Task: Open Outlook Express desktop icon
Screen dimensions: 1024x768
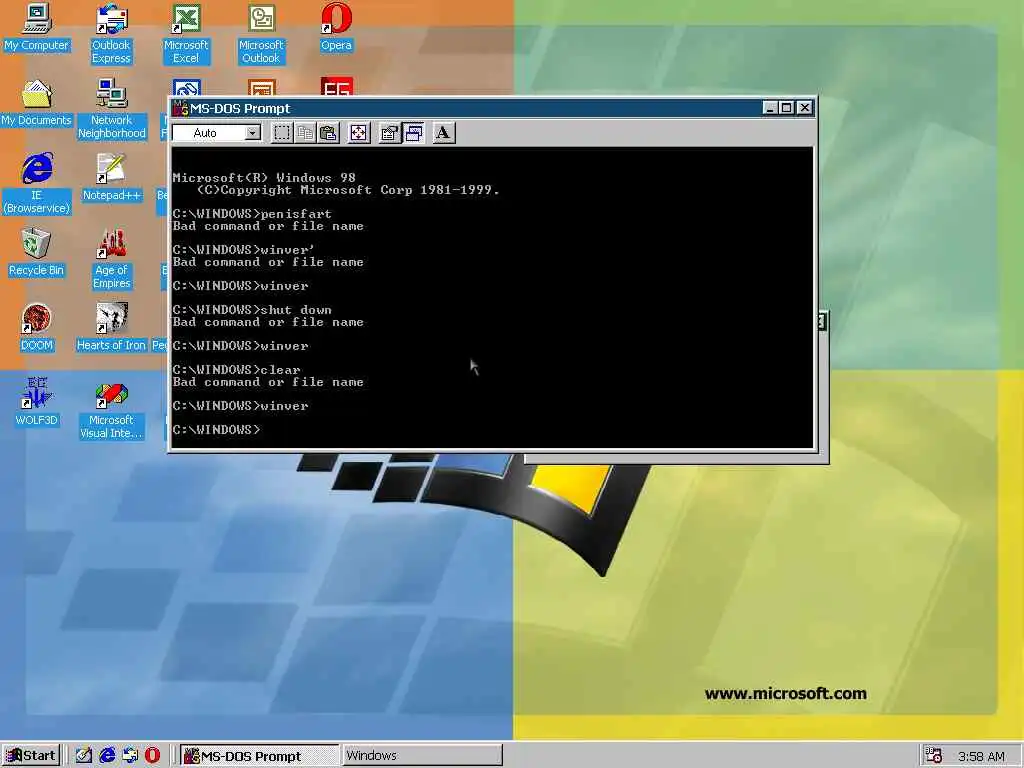Action: [x=111, y=34]
